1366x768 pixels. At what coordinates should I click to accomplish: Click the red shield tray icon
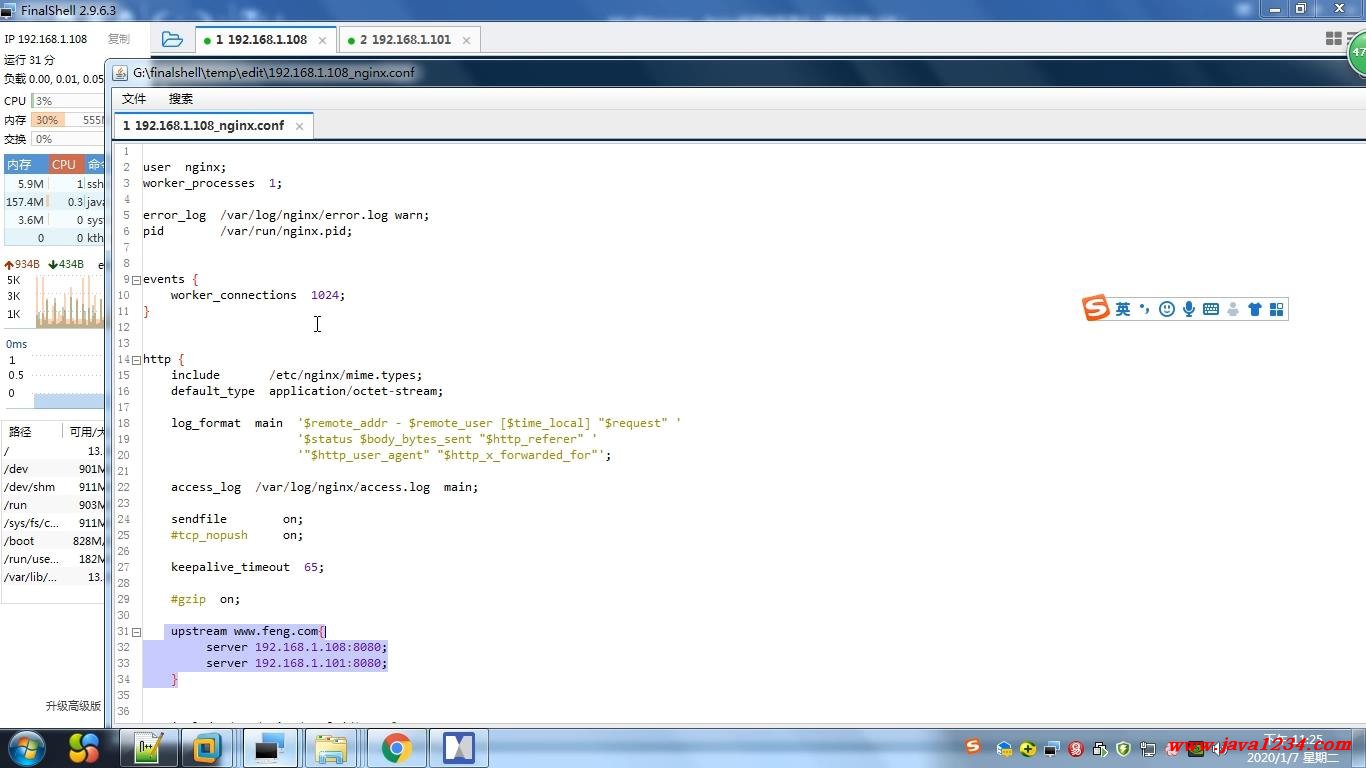1076,749
